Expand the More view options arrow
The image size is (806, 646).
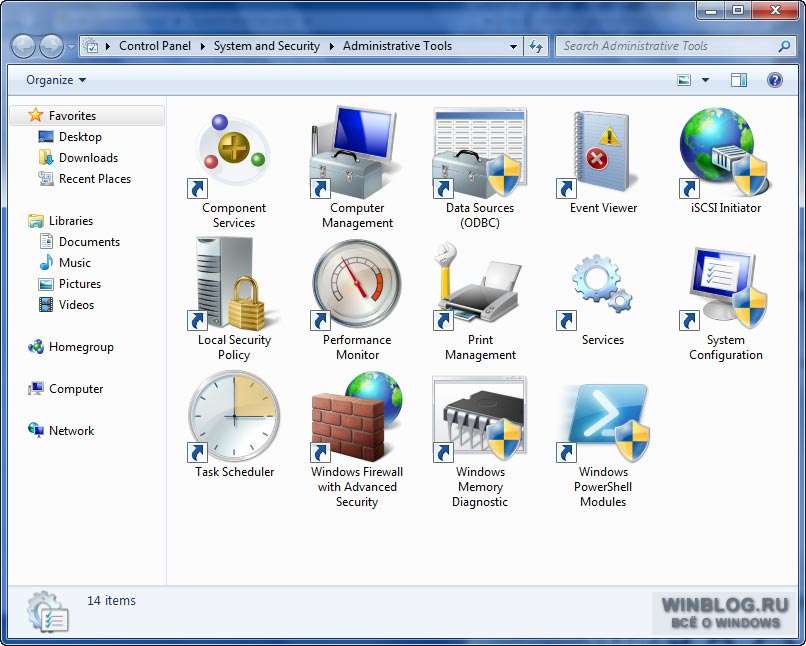coord(705,80)
